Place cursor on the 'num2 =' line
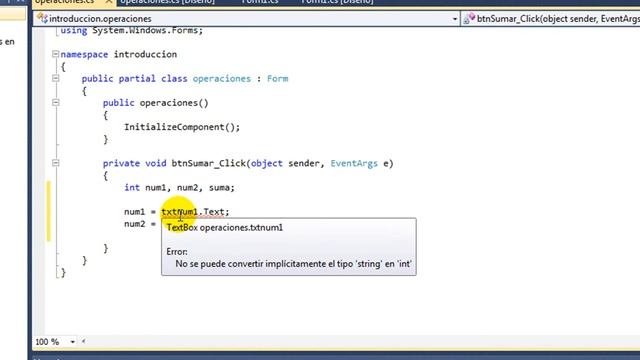 (x=140, y=224)
